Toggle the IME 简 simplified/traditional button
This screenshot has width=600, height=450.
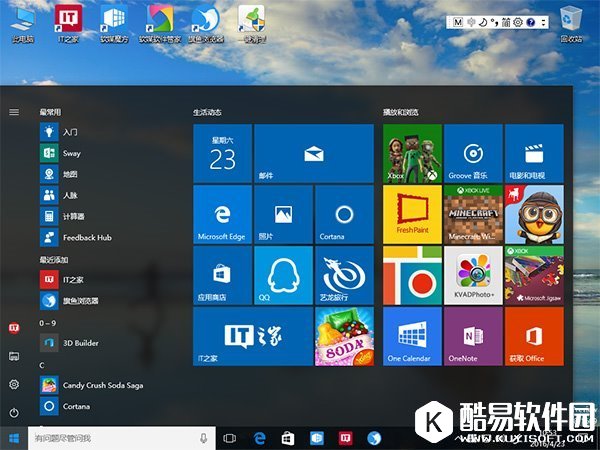click(x=506, y=22)
